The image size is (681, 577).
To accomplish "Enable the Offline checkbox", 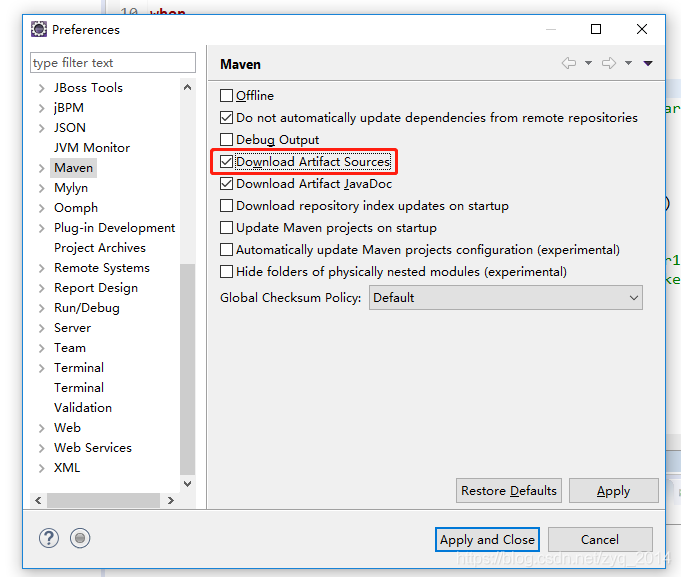I will 226,96.
